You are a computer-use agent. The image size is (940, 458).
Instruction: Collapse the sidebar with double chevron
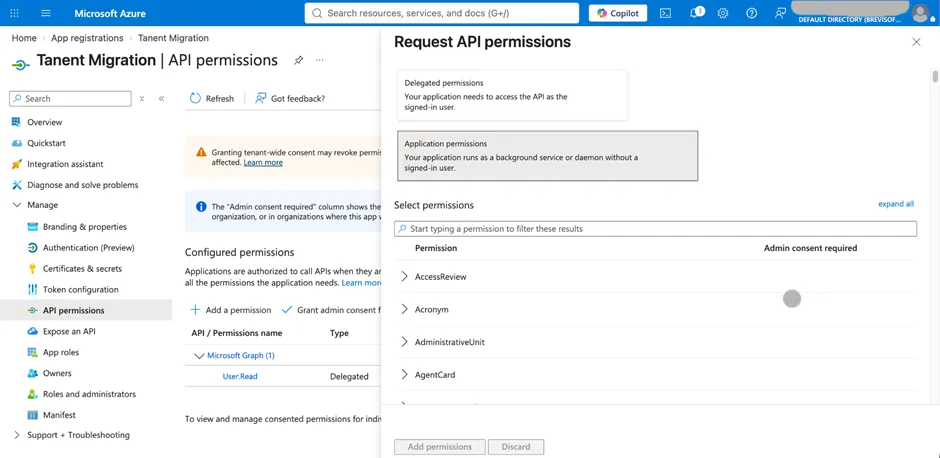point(161,99)
